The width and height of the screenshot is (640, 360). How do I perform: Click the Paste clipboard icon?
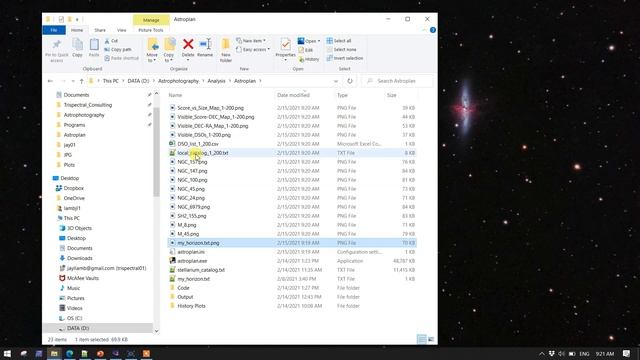point(94,44)
